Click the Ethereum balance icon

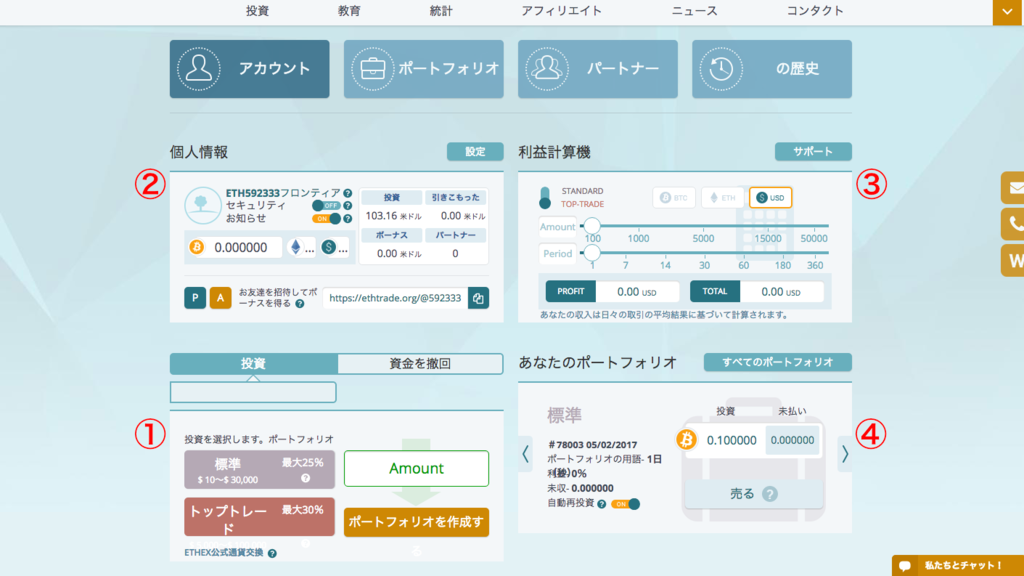click(296, 248)
